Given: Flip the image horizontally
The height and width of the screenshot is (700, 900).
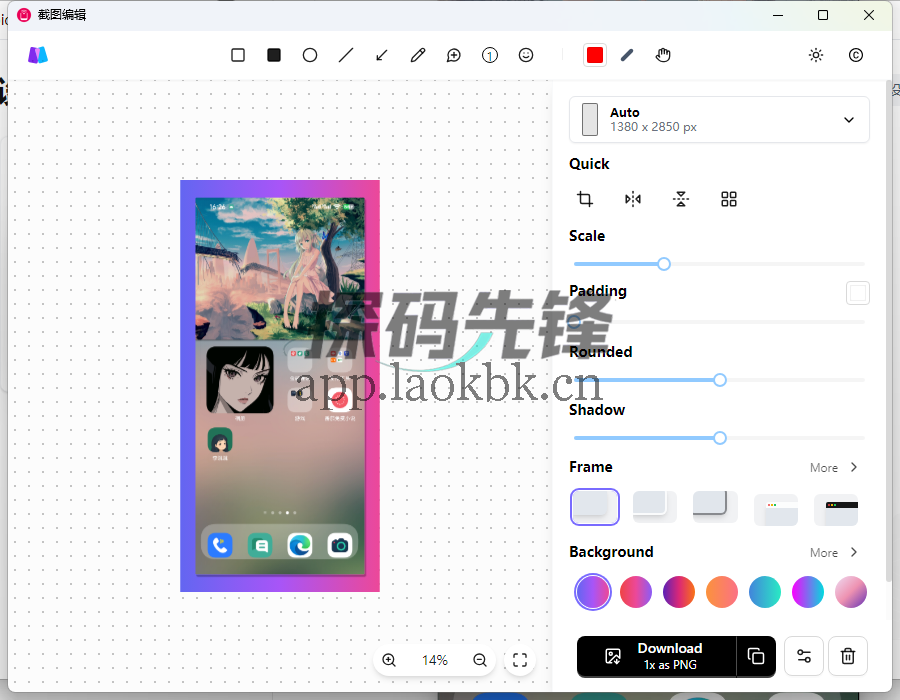Looking at the screenshot, I should pyautogui.click(x=633, y=199).
